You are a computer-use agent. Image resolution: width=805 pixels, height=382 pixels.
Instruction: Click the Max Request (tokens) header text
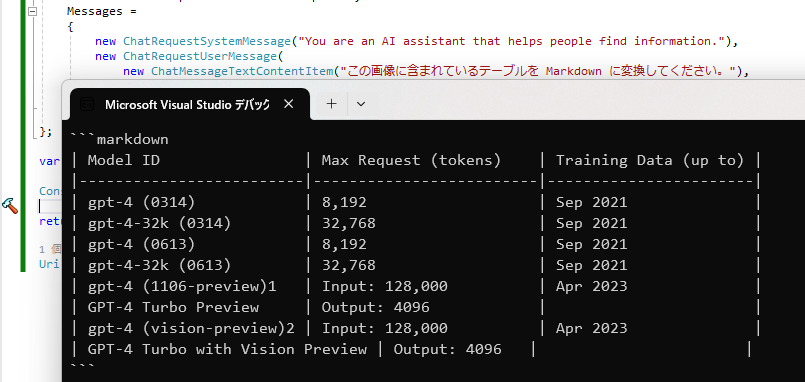pos(411,161)
